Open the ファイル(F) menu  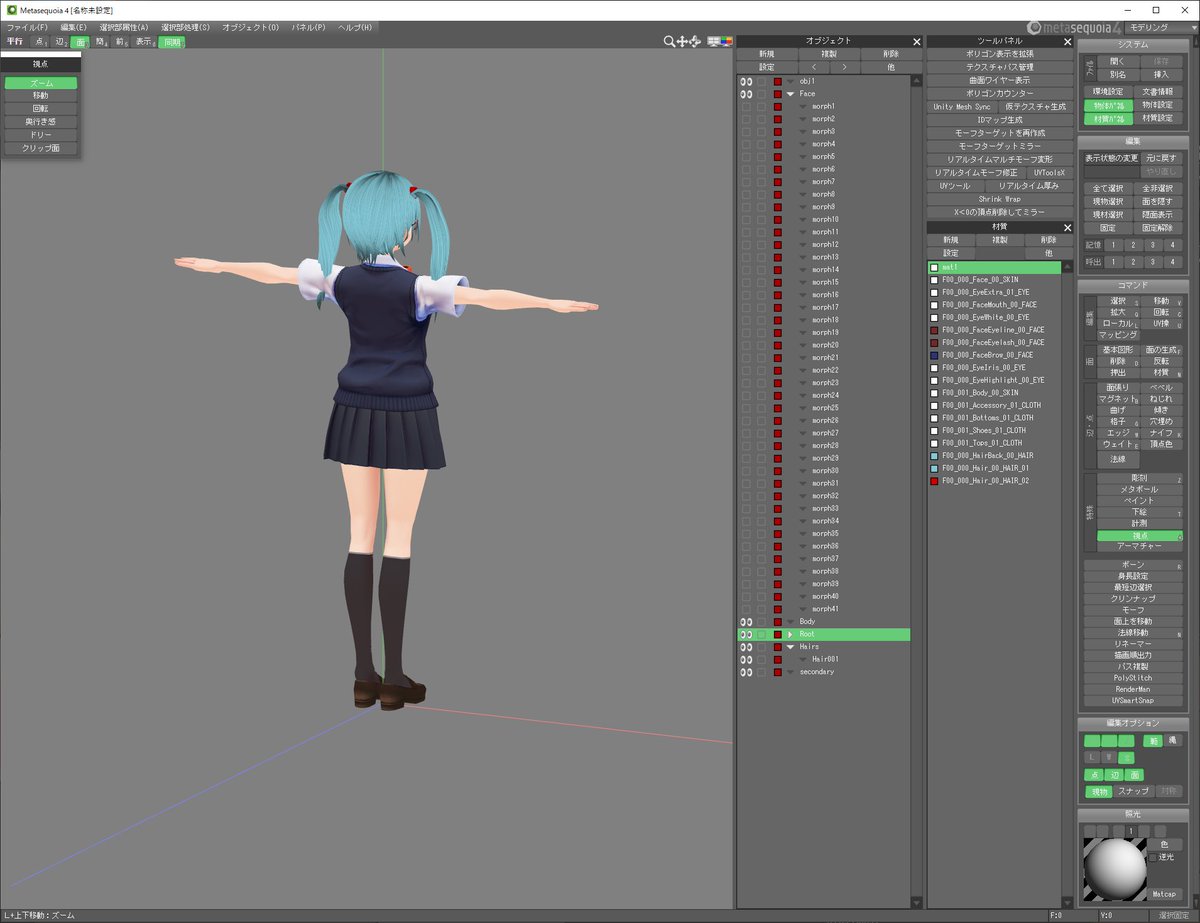[27, 27]
